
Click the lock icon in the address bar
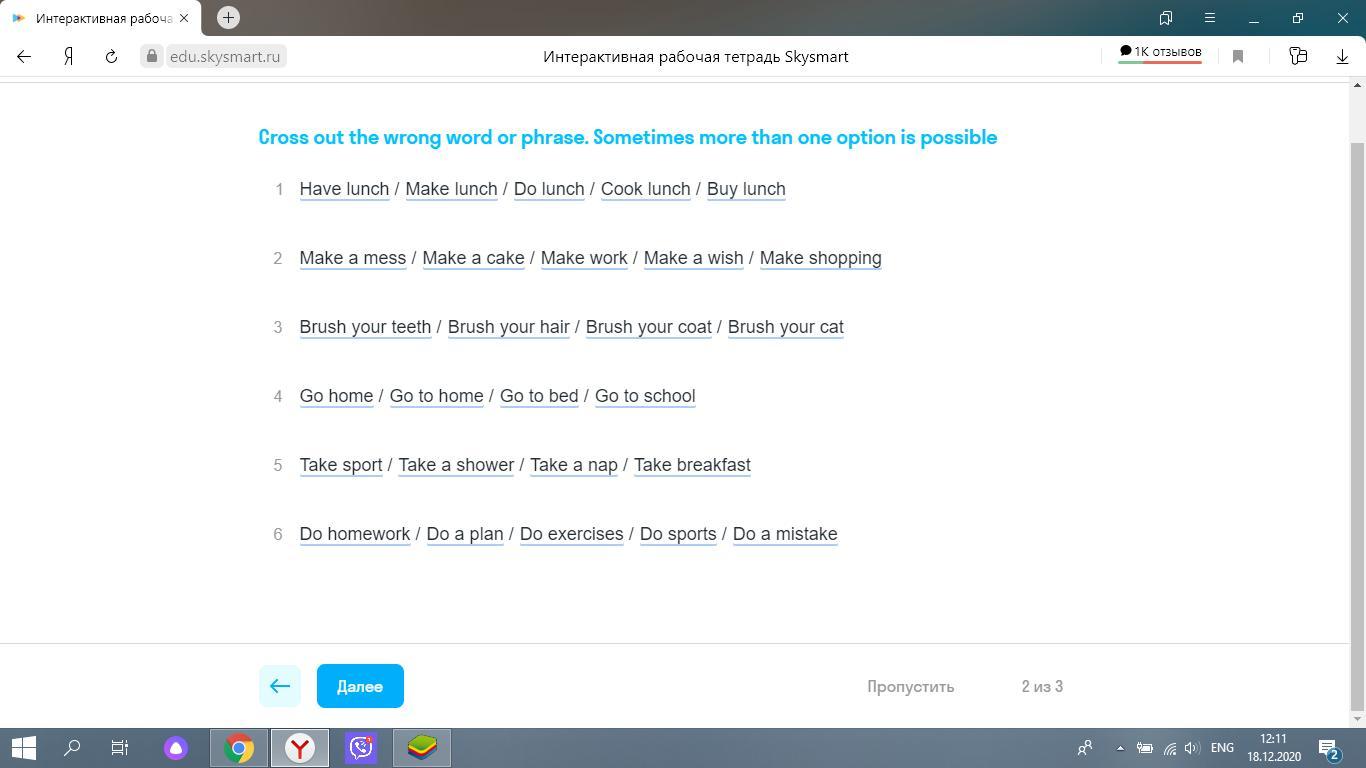click(152, 57)
